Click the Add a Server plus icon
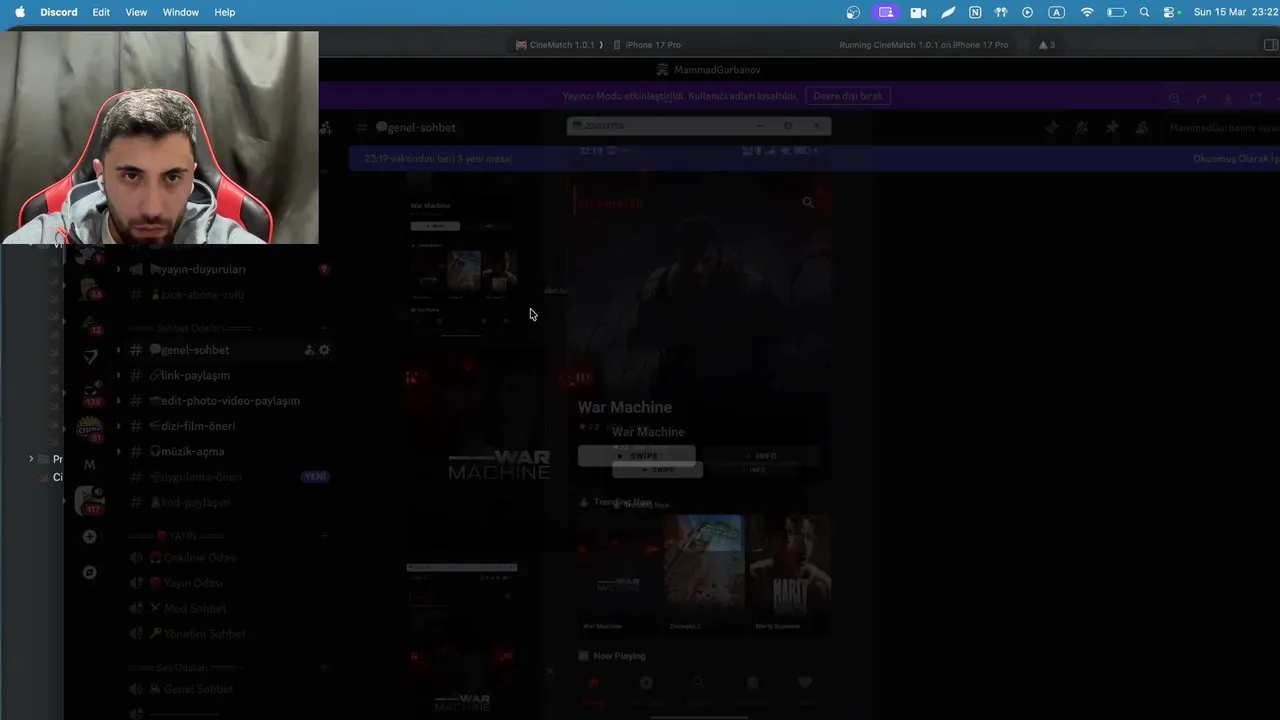 89,537
